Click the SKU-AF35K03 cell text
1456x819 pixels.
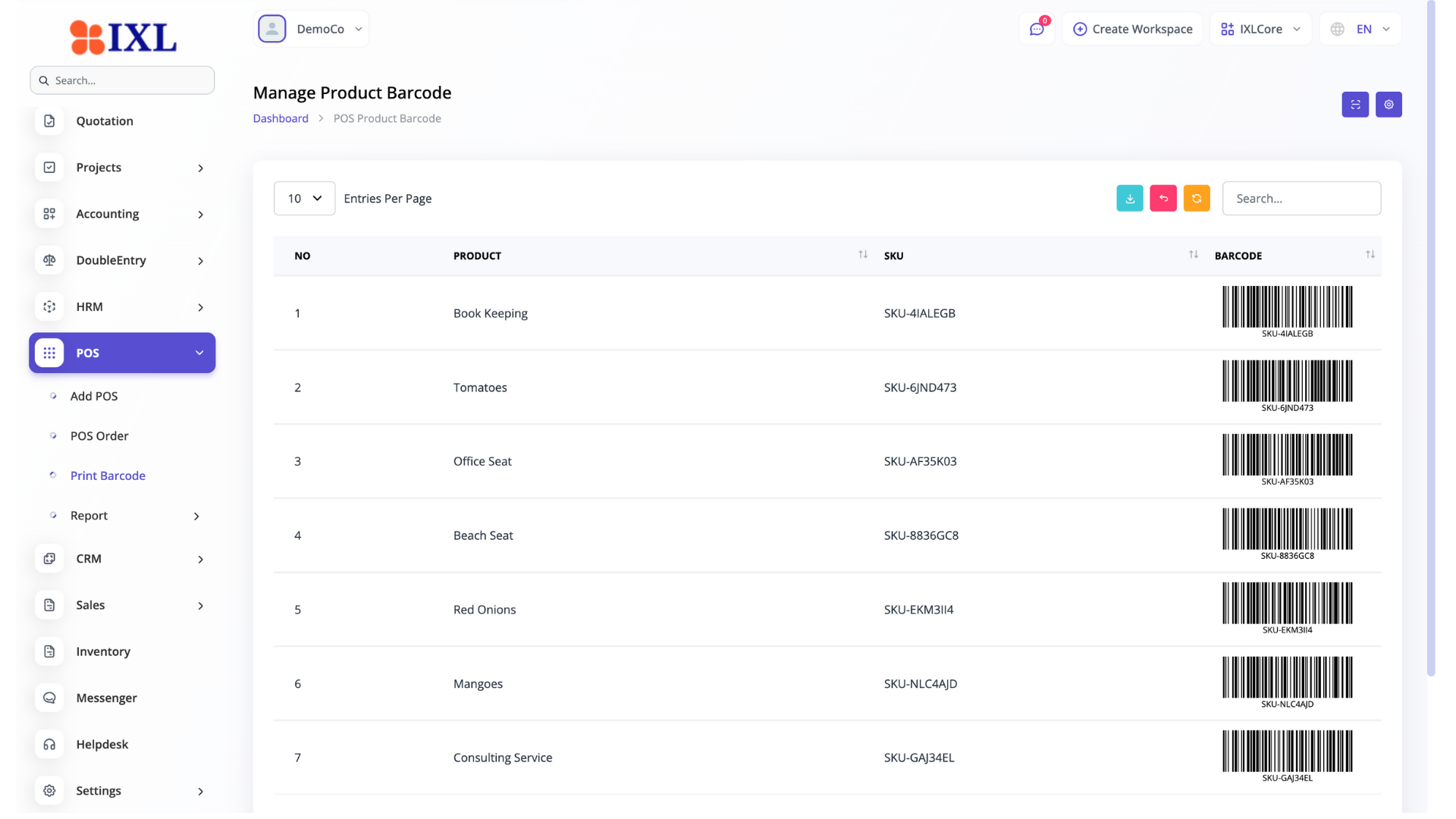pyautogui.click(x=920, y=461)
